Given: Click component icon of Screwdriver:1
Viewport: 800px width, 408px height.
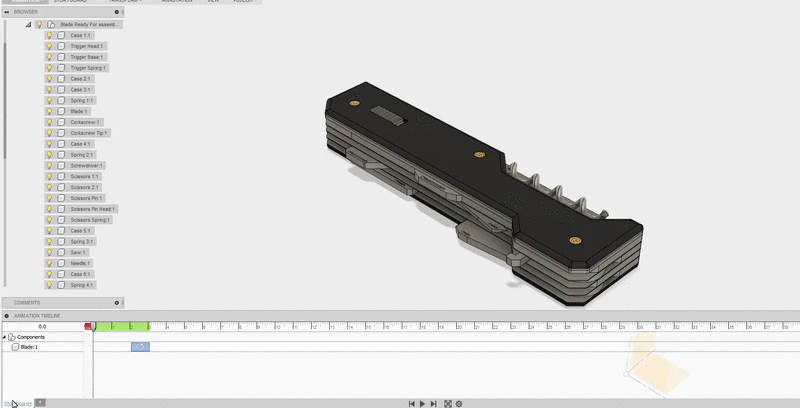Looking at the screenshot, I should 61,165.
